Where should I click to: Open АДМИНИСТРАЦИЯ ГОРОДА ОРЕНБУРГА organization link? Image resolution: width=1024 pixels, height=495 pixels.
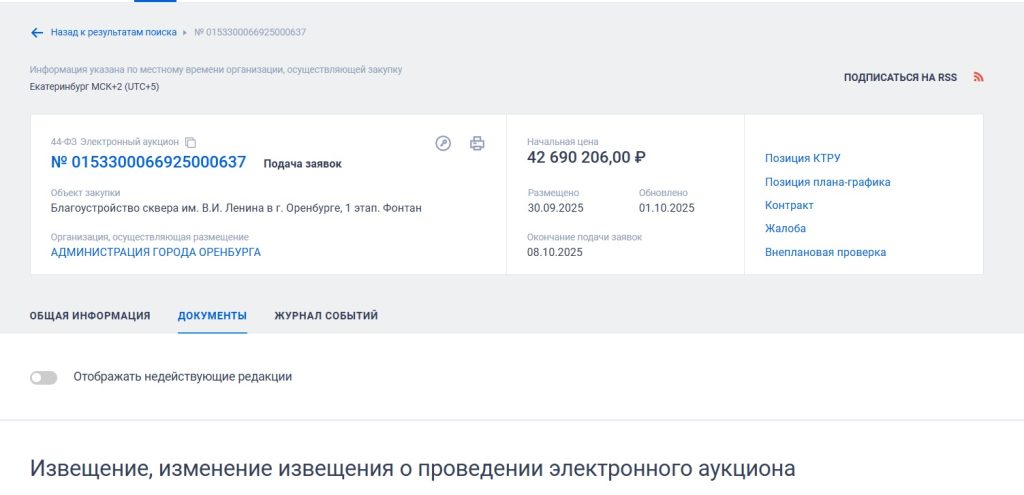(x=155, y=253)
